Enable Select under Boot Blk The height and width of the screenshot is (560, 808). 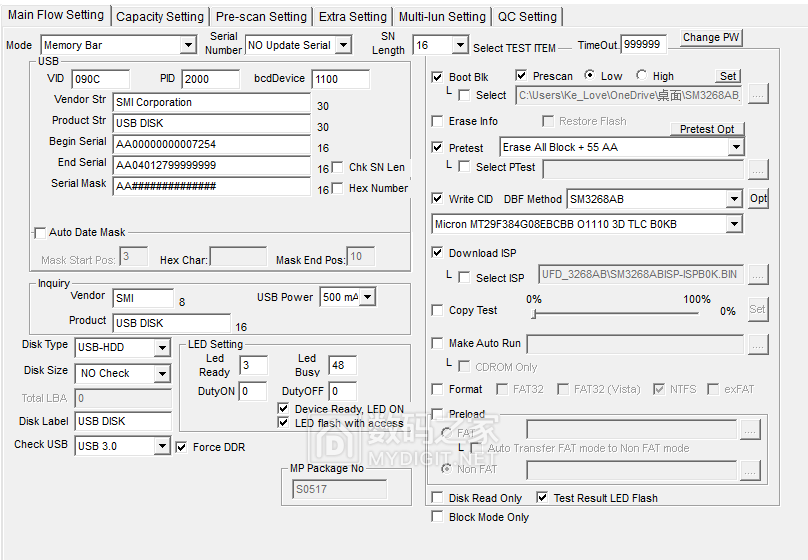click(464, 95)
